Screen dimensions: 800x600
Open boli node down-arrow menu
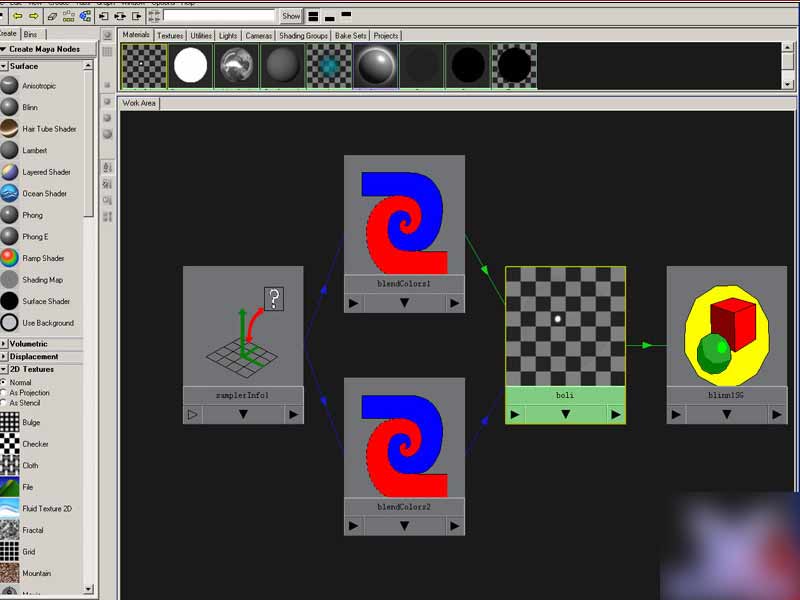565,414
